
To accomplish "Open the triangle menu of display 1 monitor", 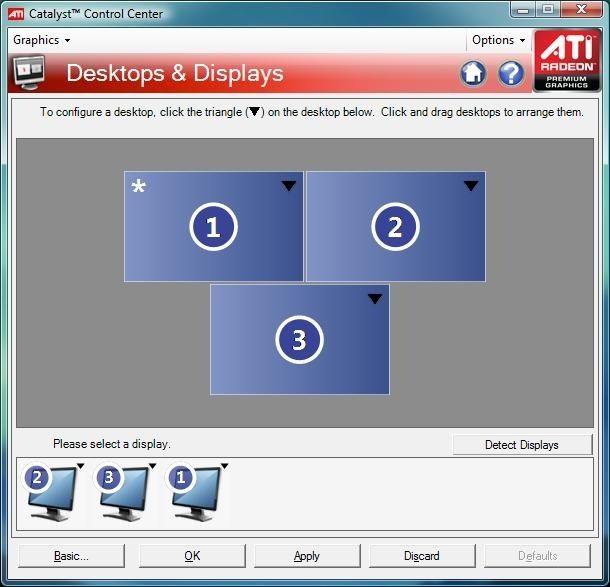I will pyautogui.click(x=224, y=466).
